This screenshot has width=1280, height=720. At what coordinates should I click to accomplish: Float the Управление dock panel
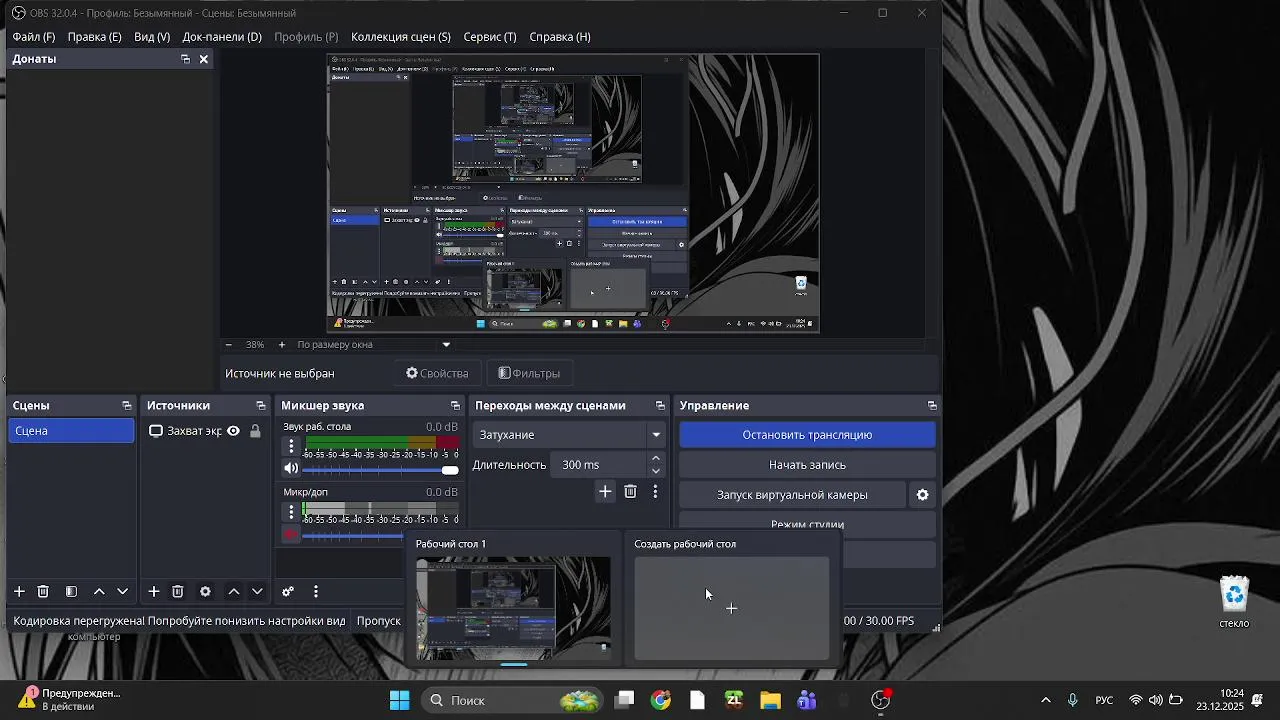tap(932, 405)
